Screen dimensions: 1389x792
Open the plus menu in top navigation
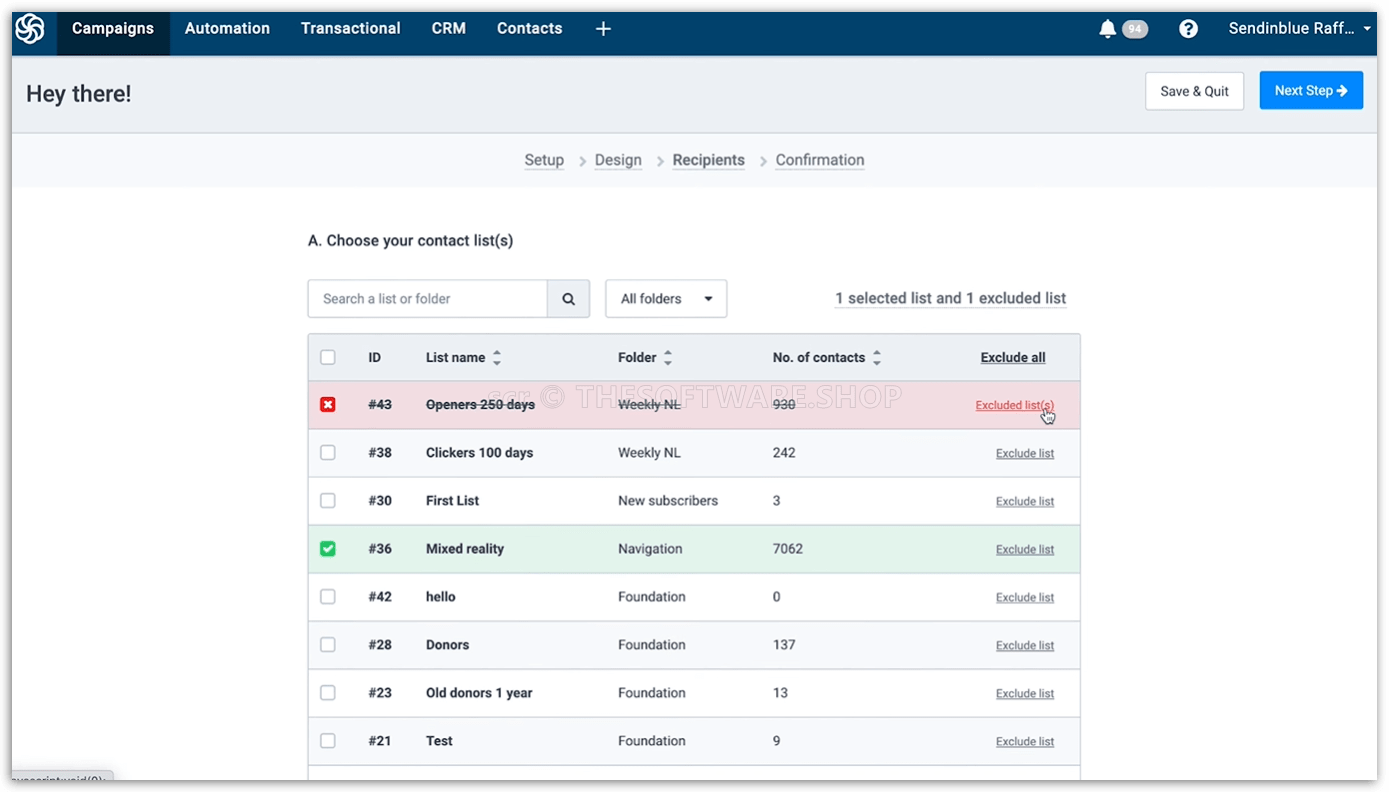(603, 29)
